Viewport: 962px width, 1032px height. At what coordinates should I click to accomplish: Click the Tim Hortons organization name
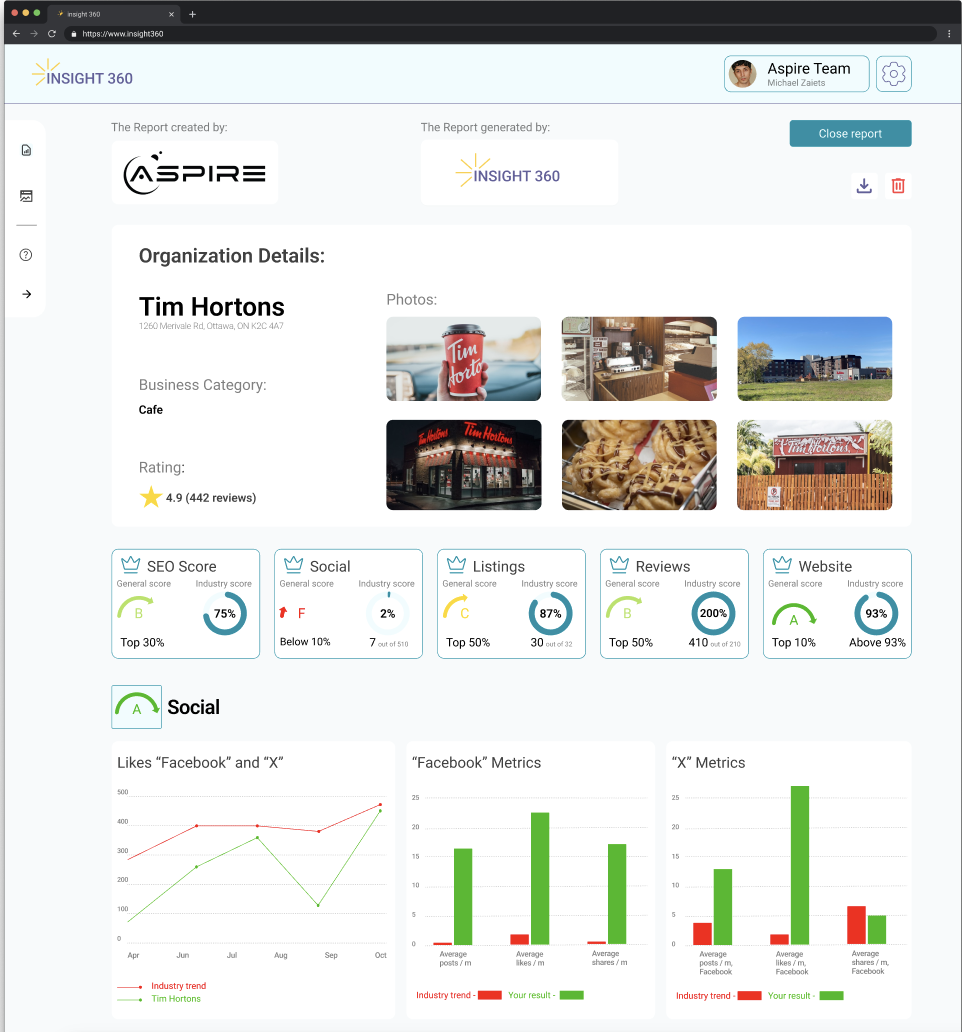click(x=211, y=307)
